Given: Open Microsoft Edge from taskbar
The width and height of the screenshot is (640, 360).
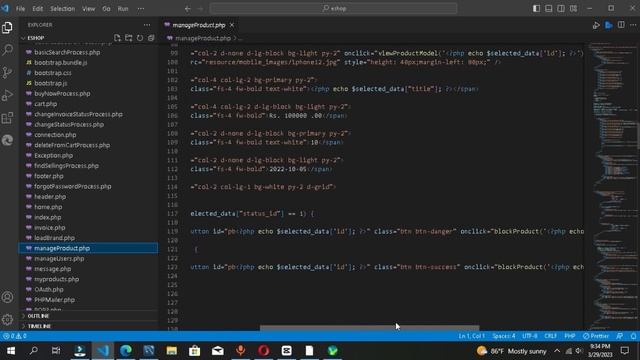Looking at the screenshot, I should pos(126,351).
